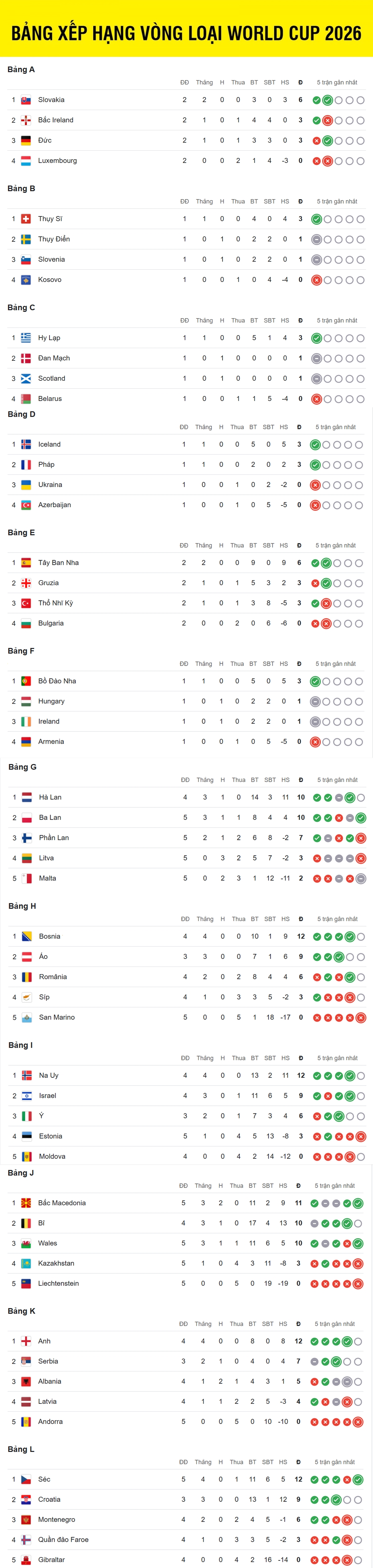Viewport: 373px width, 1568px height.
Task: Click the Iceland flag icon
Action: click(26, 444)
